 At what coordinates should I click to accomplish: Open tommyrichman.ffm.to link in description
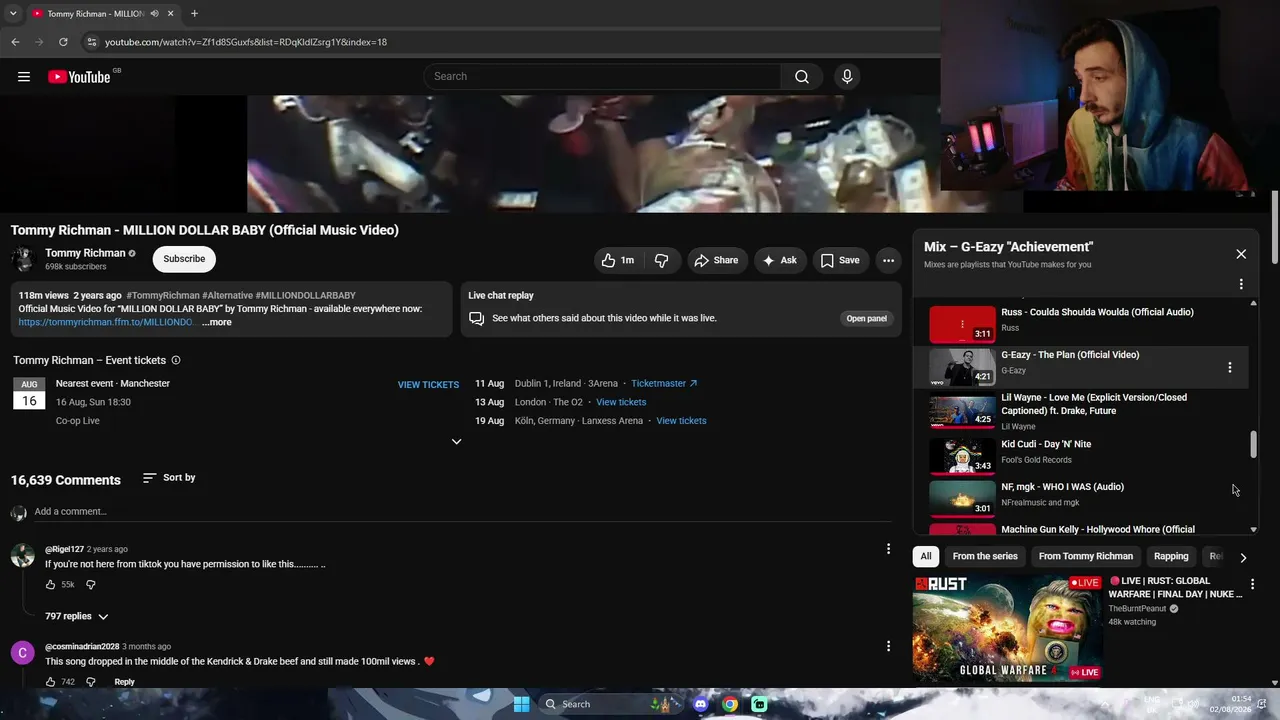pyautogui.click(x=105, y=322)
